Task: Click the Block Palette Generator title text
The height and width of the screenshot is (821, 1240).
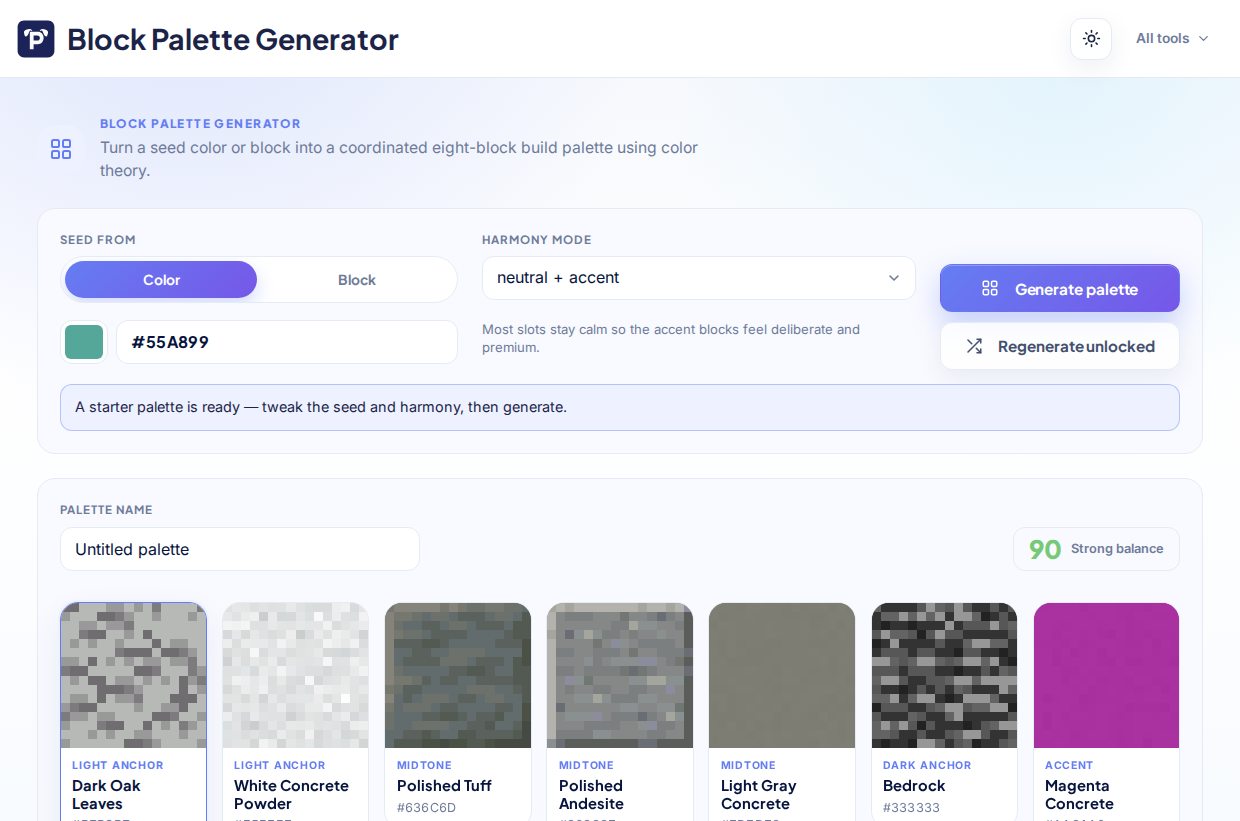Action: [x=233, y=39]
